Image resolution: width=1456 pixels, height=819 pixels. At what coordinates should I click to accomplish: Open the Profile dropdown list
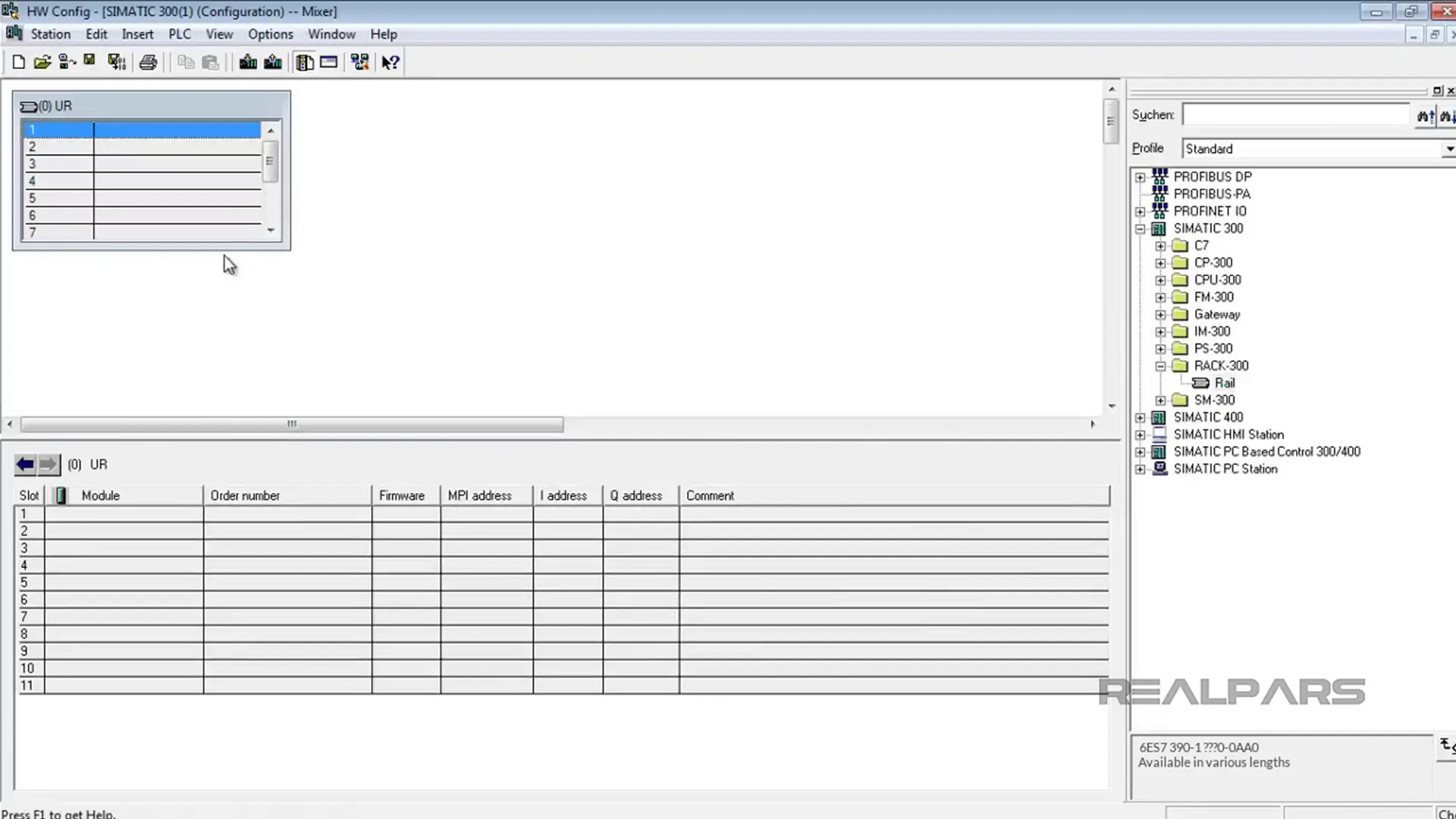coord(1449,149)
